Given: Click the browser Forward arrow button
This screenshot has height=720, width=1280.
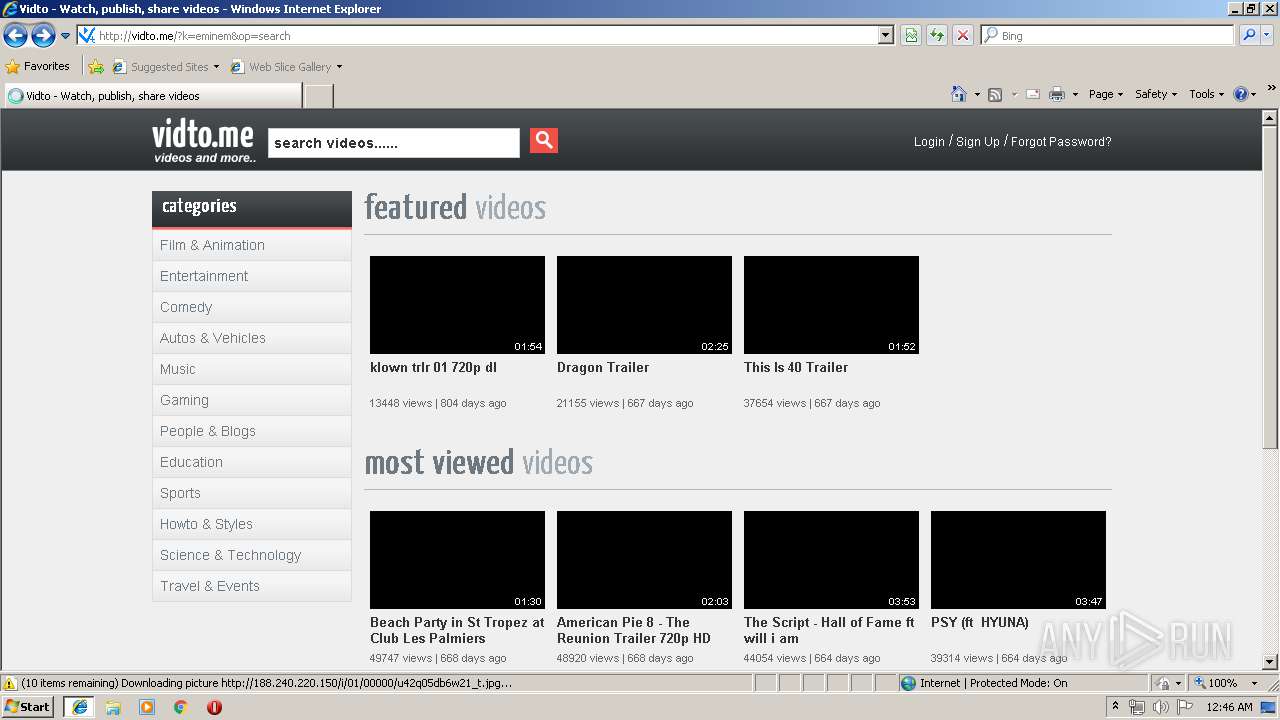Looking at the screenshot, I should tap(43, 36).
